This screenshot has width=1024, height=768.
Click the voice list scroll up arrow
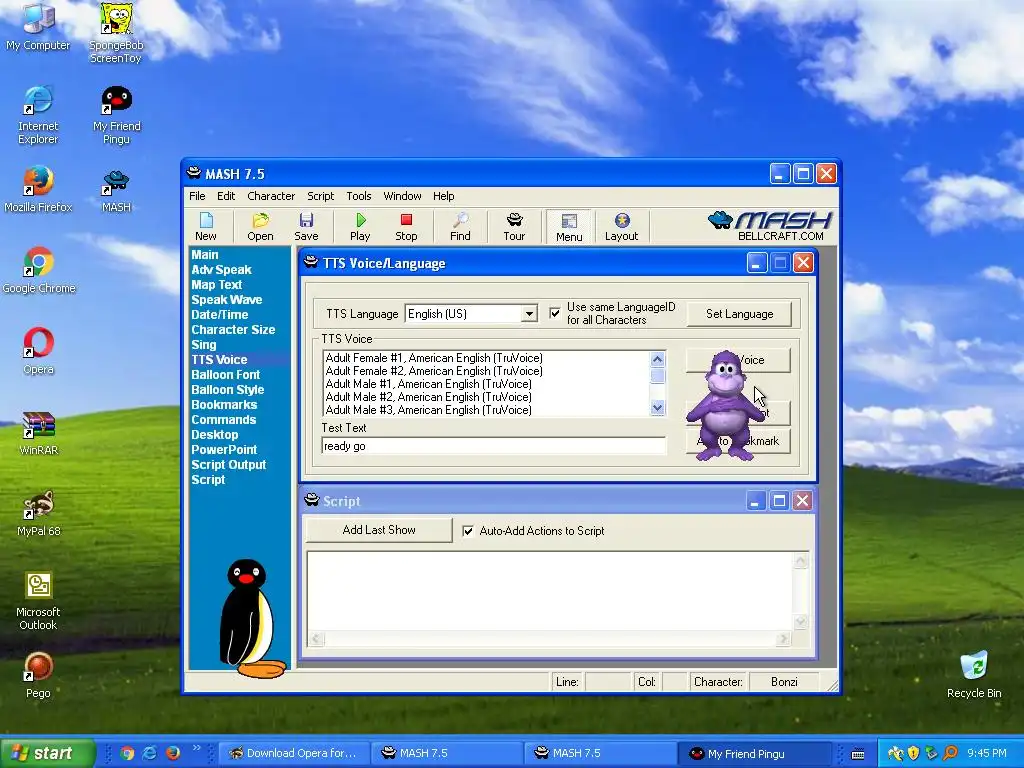pyautogui.click(x=658, y=359)
